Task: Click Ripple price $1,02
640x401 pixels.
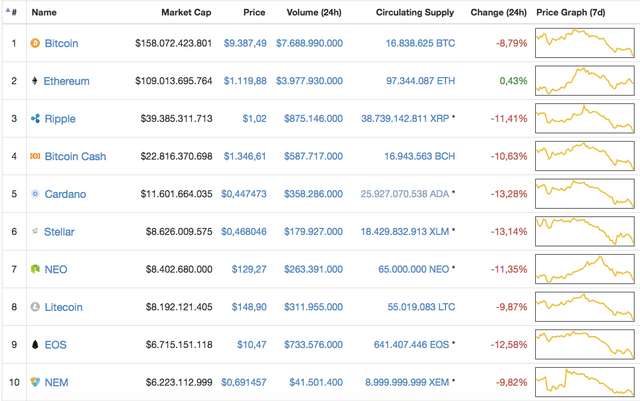Action: [254, 118]
